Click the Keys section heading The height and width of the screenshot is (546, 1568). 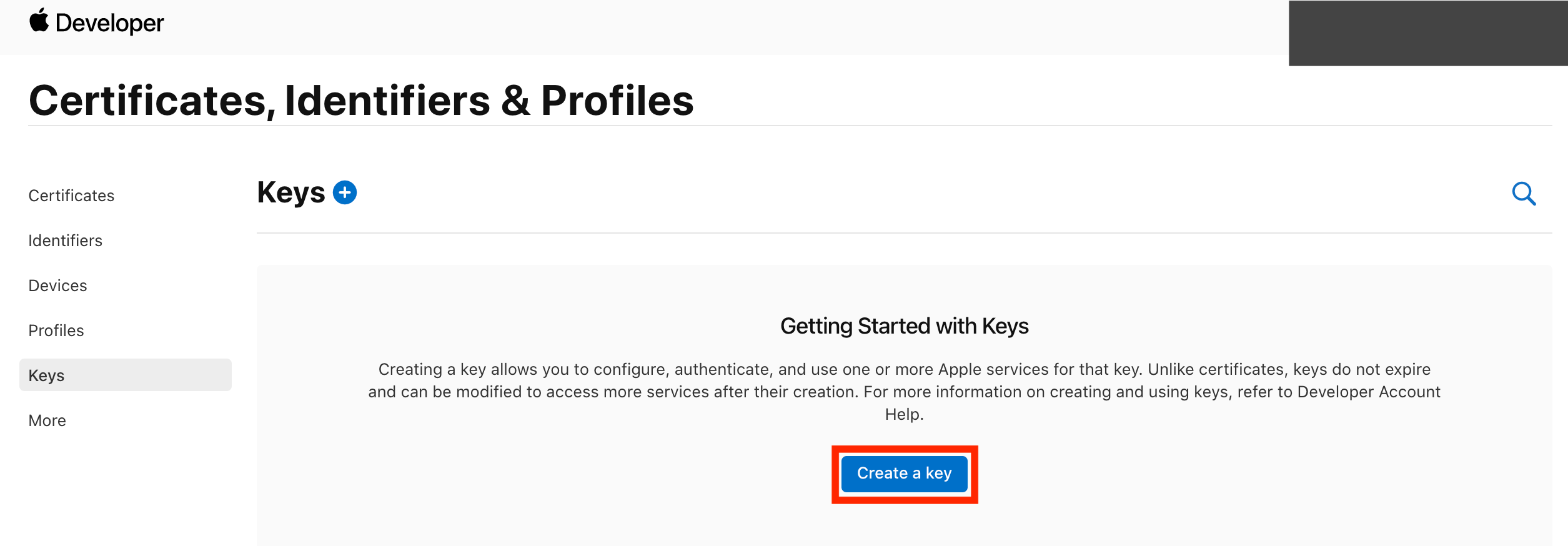point(290,192)
